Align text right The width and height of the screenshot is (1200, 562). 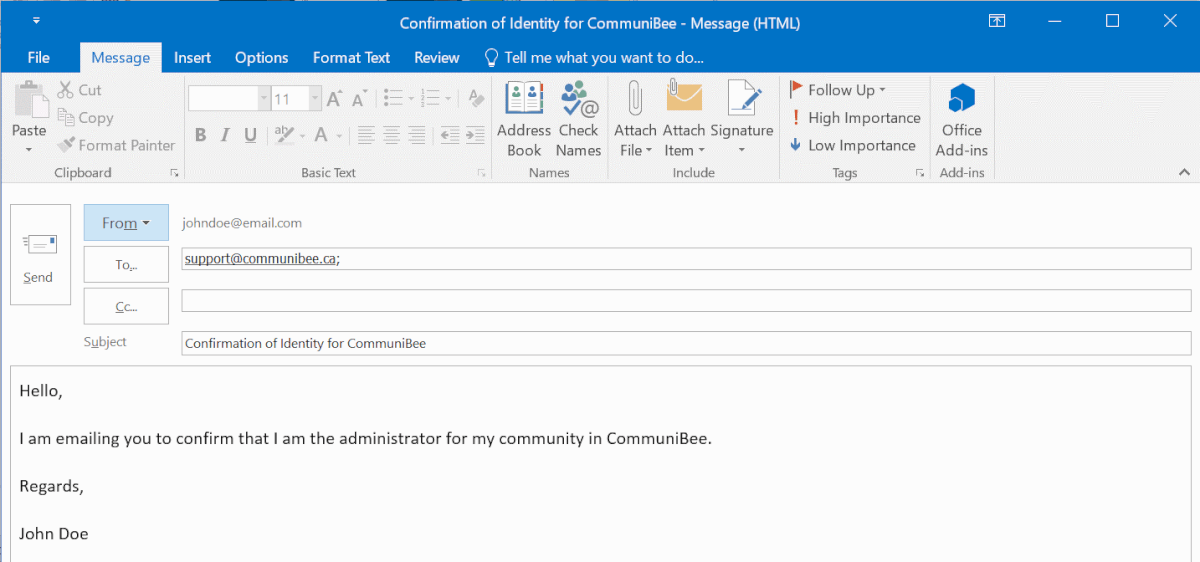tap(416, 134)
